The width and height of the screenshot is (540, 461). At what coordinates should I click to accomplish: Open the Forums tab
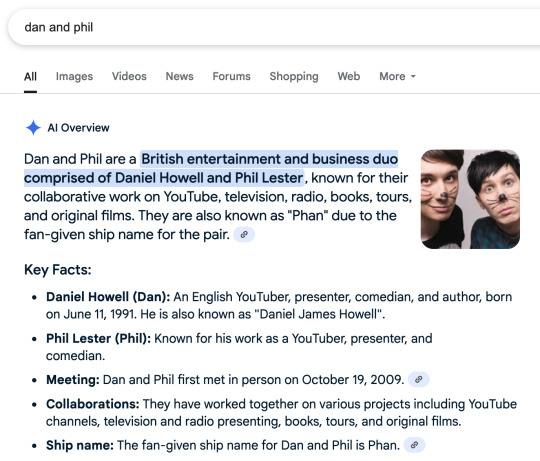point(231,76)
